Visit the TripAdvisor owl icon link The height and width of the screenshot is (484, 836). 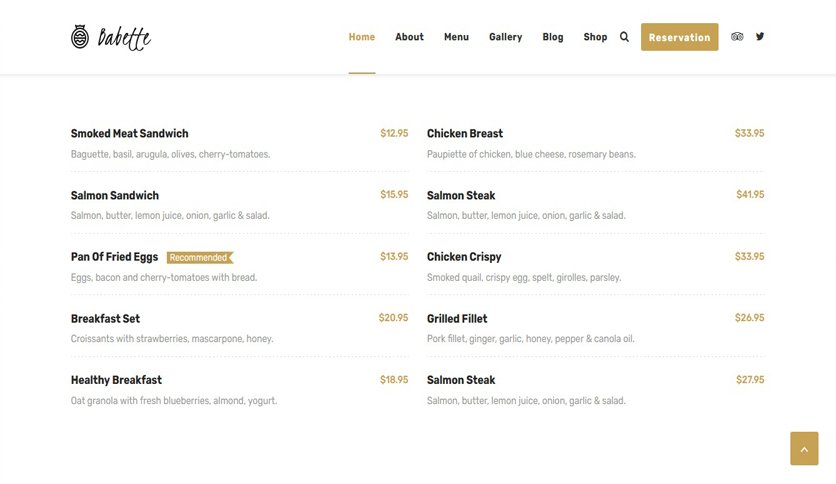737,37
